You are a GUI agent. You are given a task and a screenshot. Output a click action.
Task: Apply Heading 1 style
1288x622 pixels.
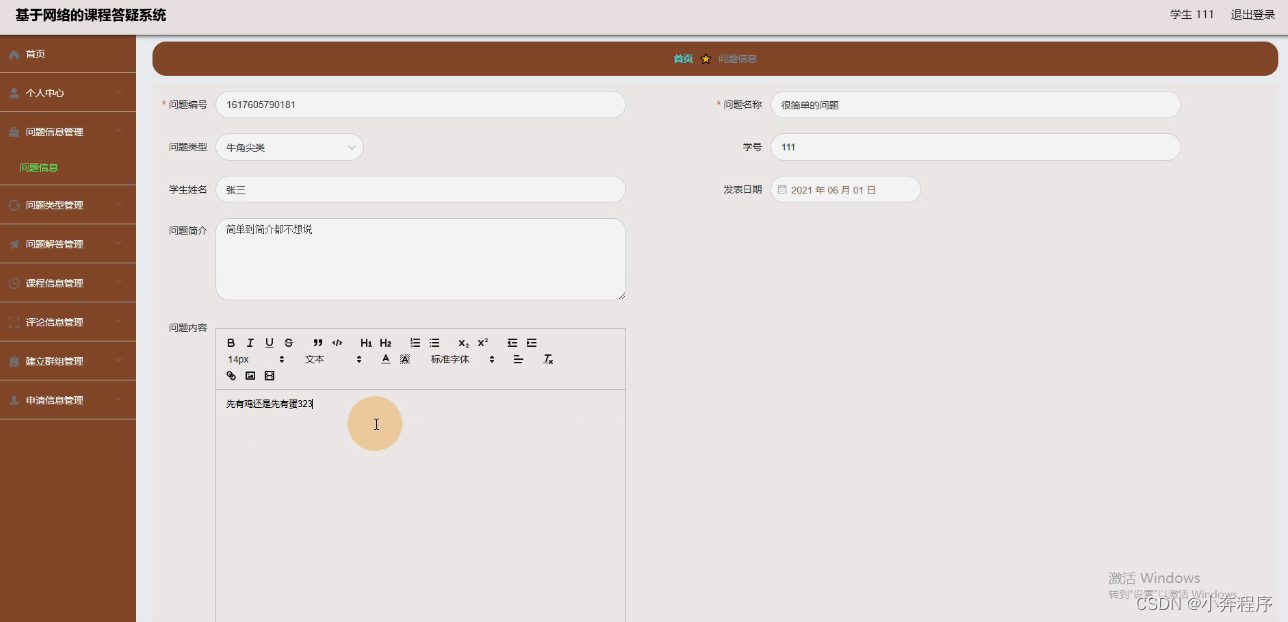point(366,343)
